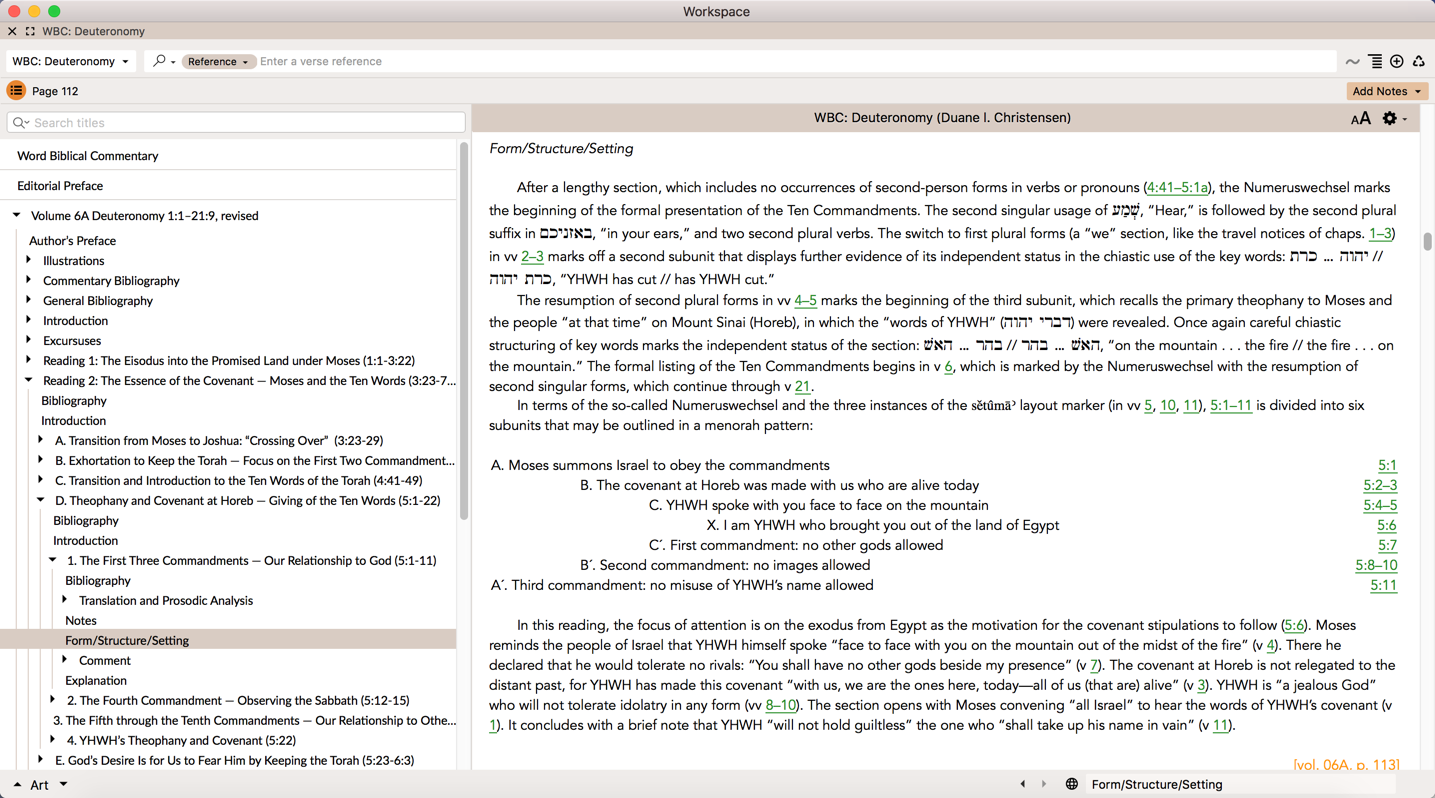Image resolution: width=1435 pixels, height=798 pixels.
Task: Open the Explanation entry
Action: [96, 681]
